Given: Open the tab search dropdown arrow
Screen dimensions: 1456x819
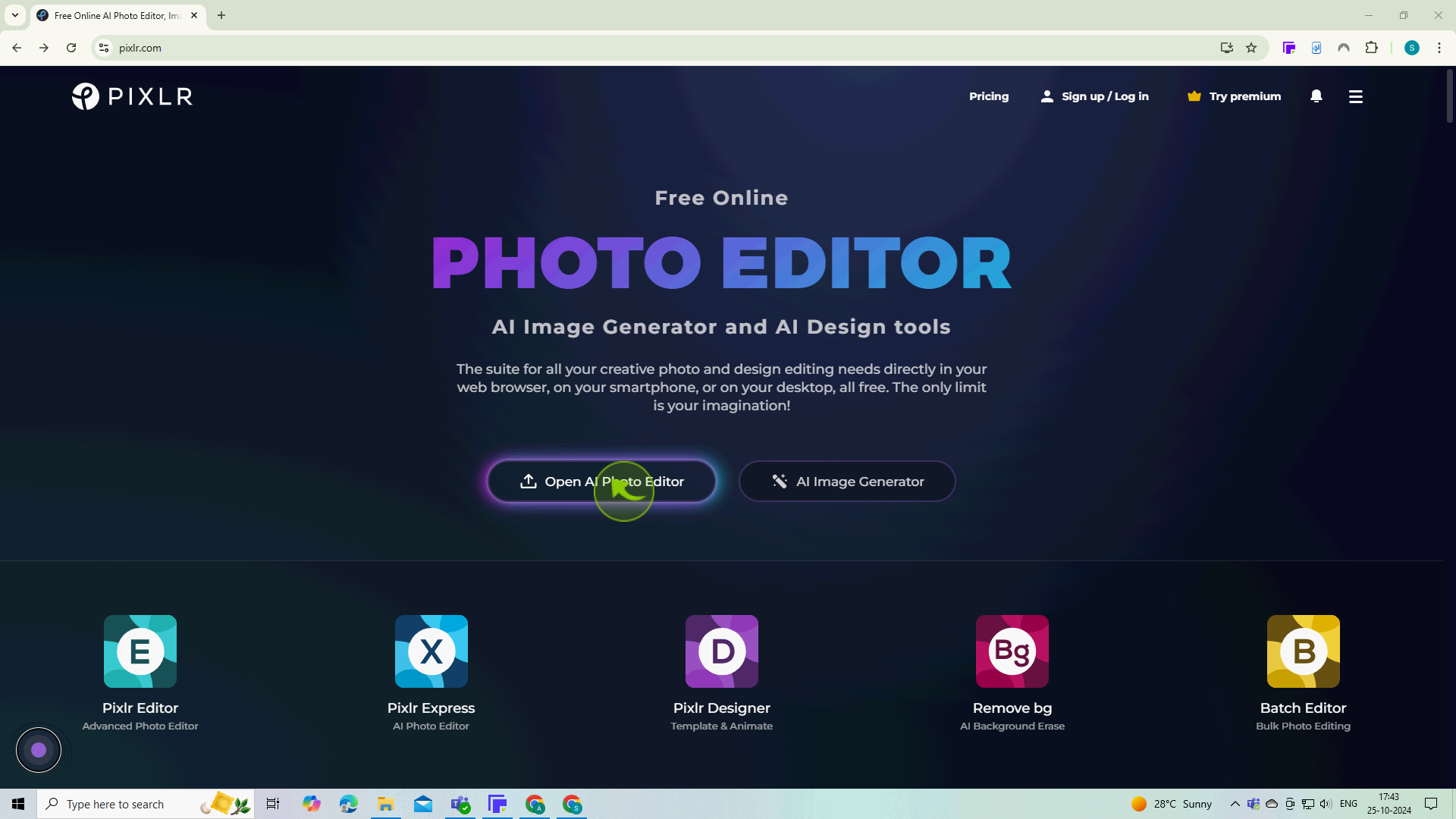Looking at the screenshot, I should click(14, 15).
